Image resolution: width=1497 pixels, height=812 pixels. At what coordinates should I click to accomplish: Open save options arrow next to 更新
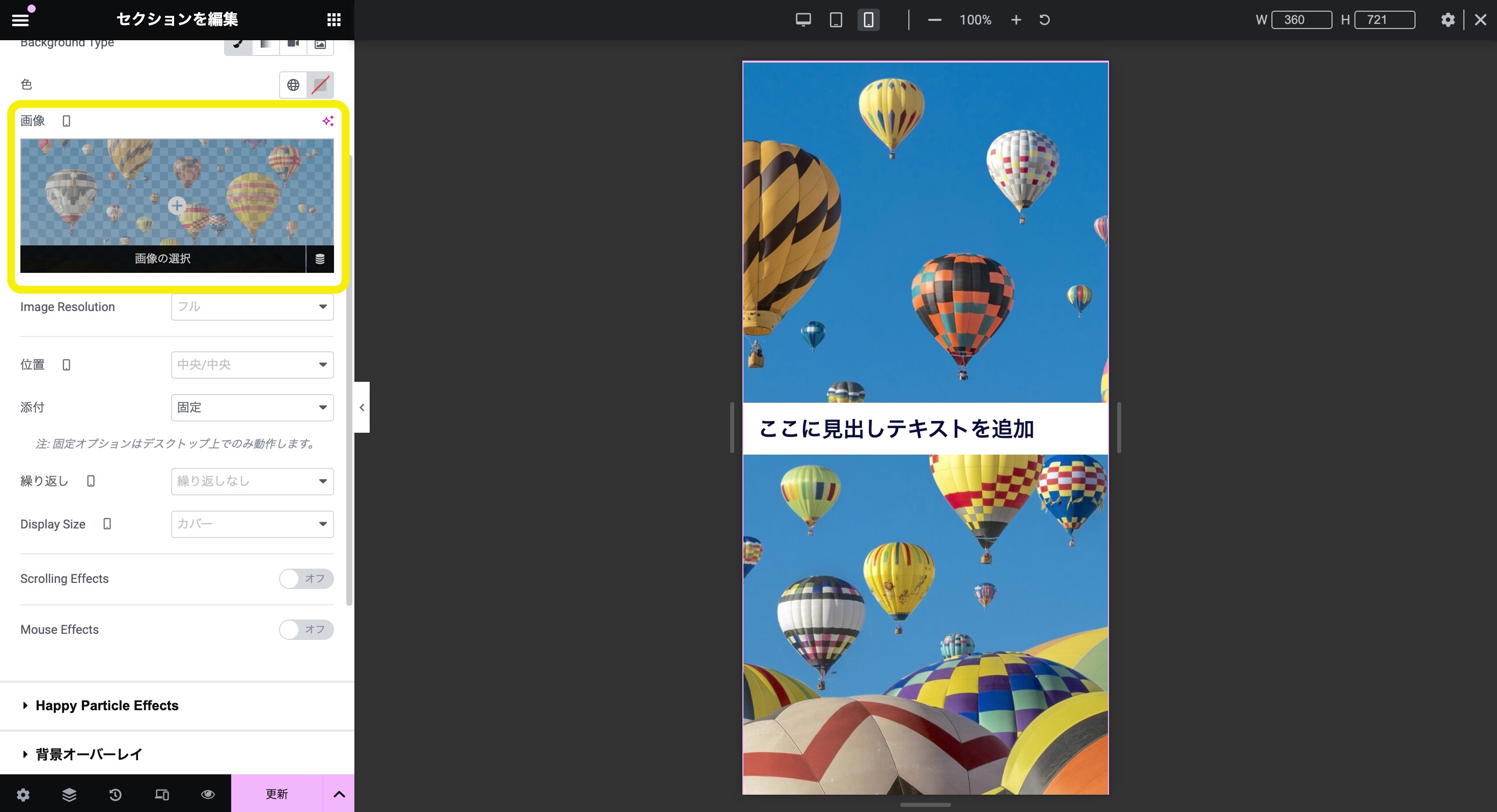340,793
